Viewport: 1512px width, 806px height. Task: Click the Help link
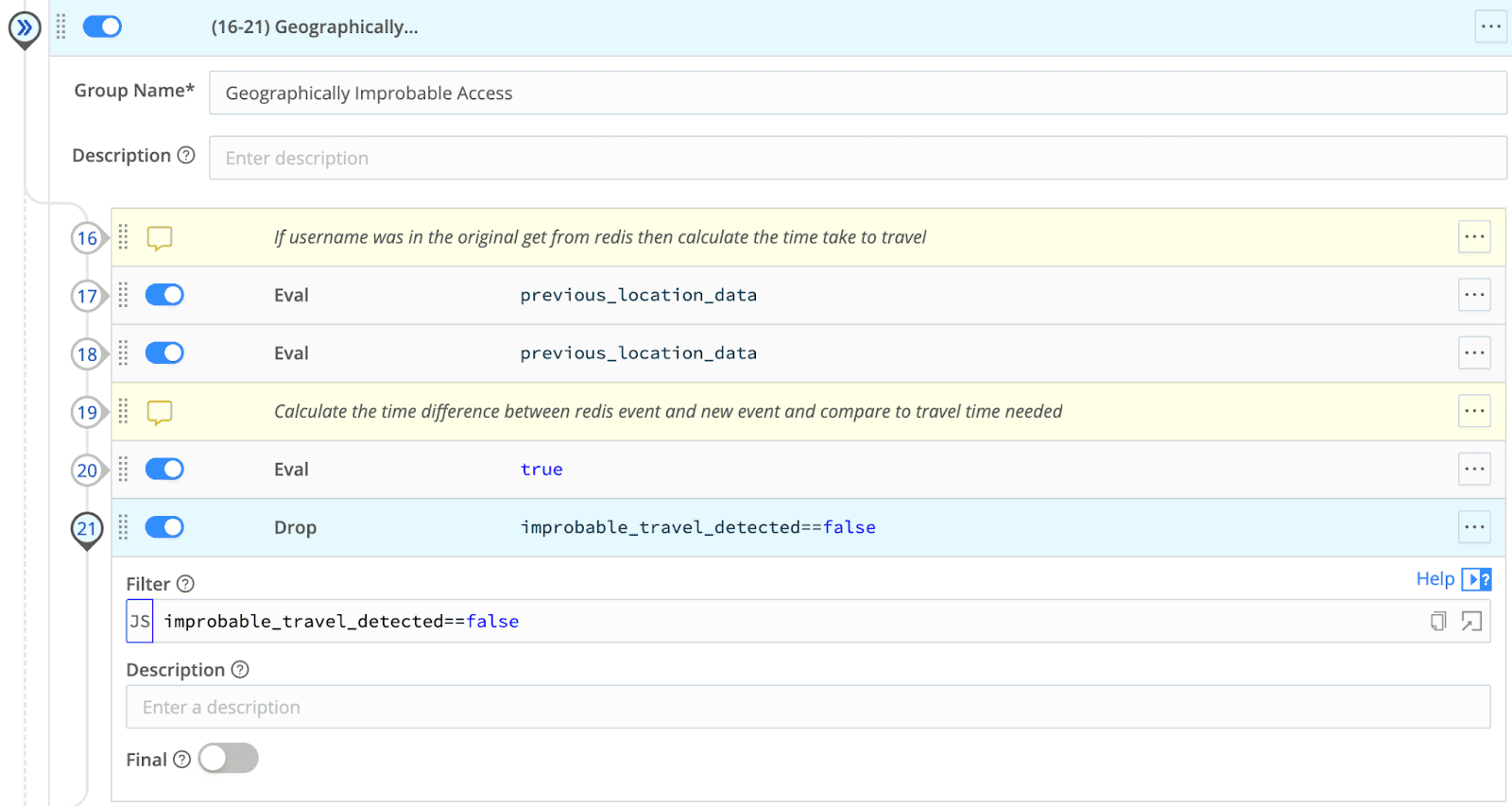[1435, 579]
